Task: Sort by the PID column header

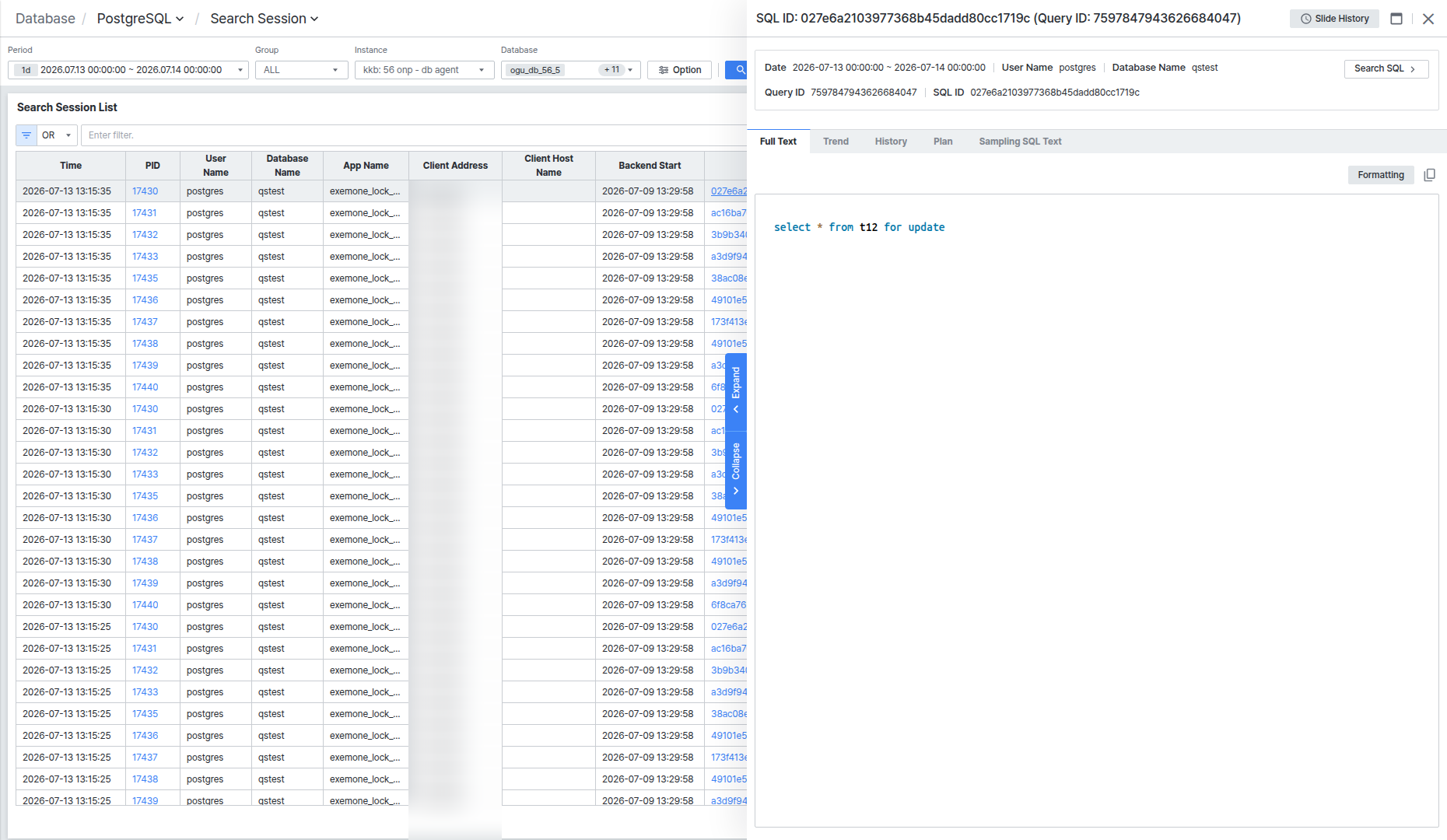Action: [152, 166]
